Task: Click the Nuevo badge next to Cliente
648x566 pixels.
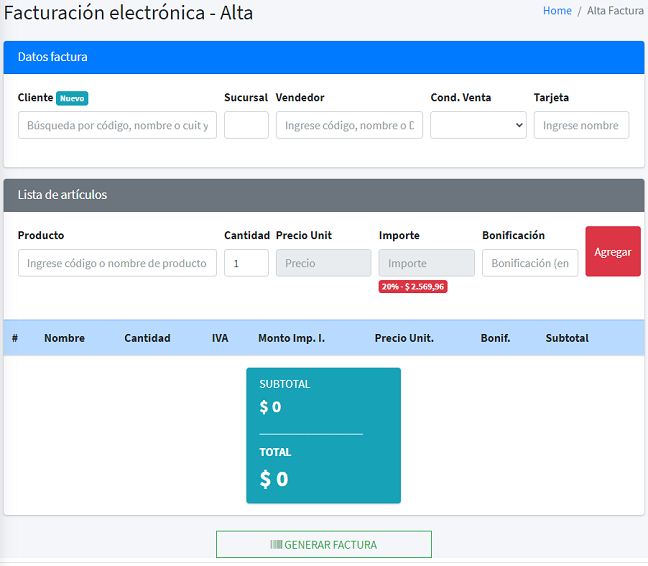Action: click(x=72, y=98)
